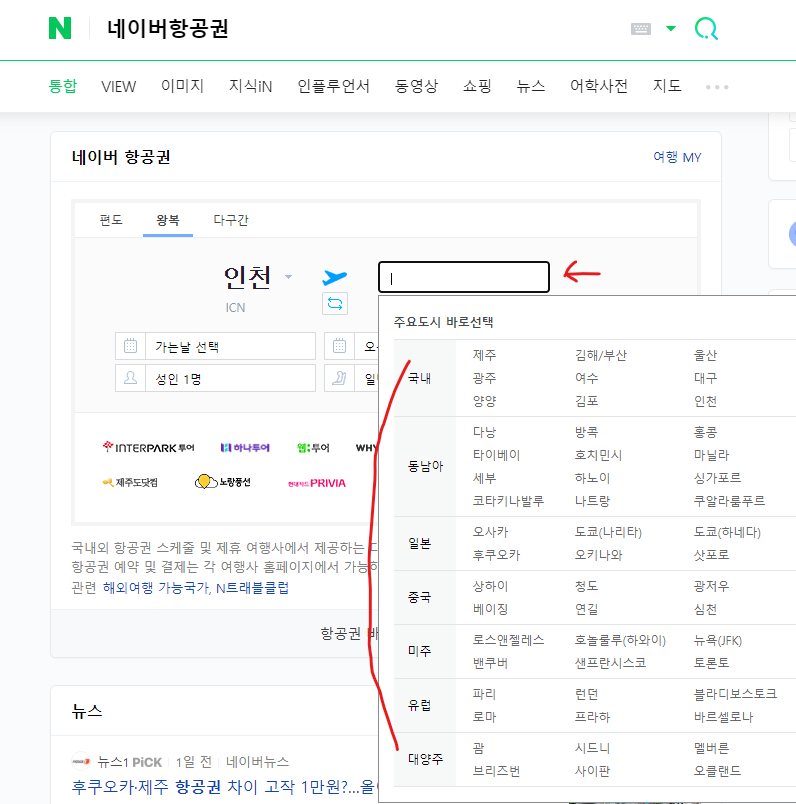
Task: Select the 편도 one-way tab
Action: [x=111, y=220]
